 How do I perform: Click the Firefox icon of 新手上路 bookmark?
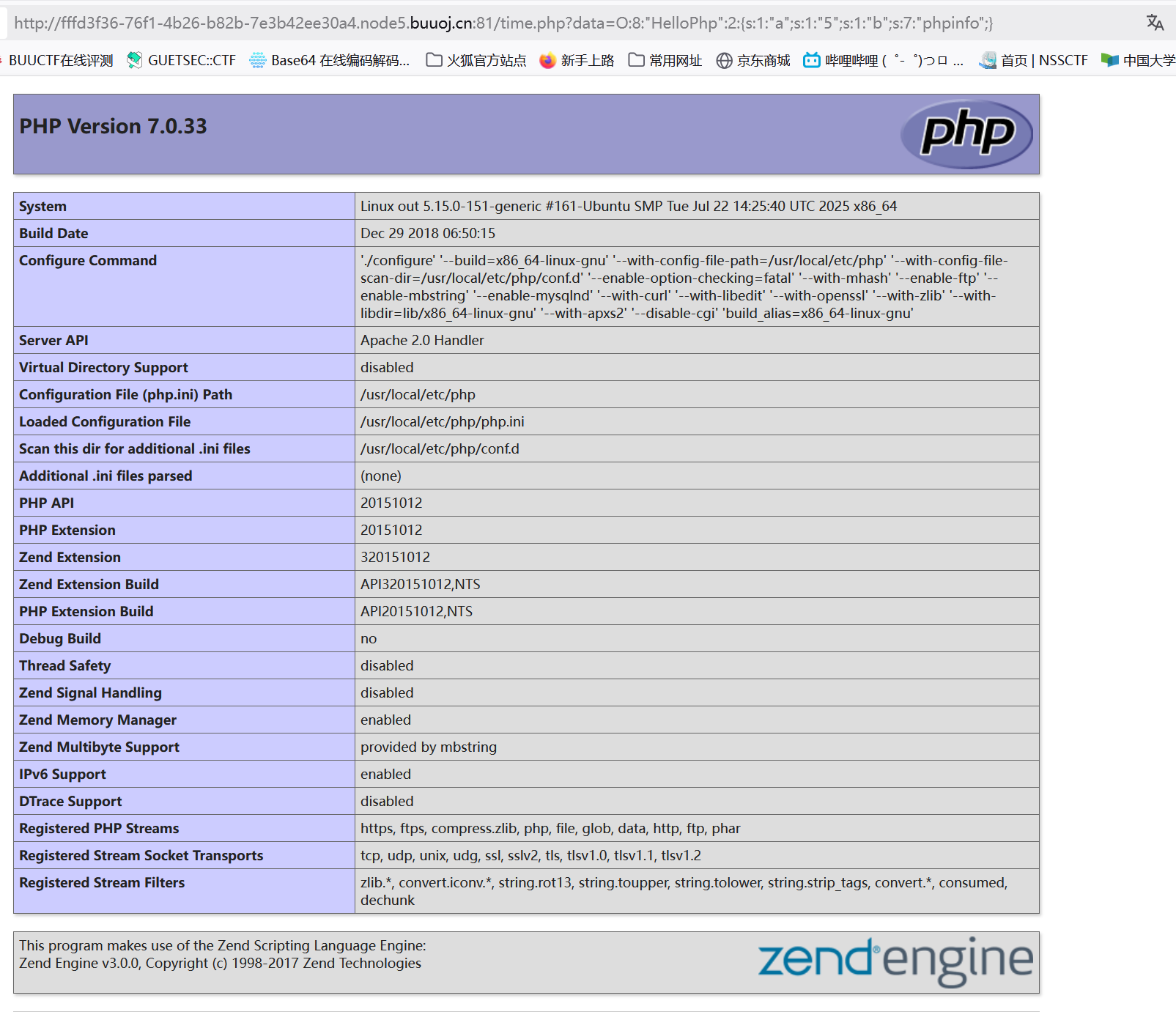pos(547,60)
